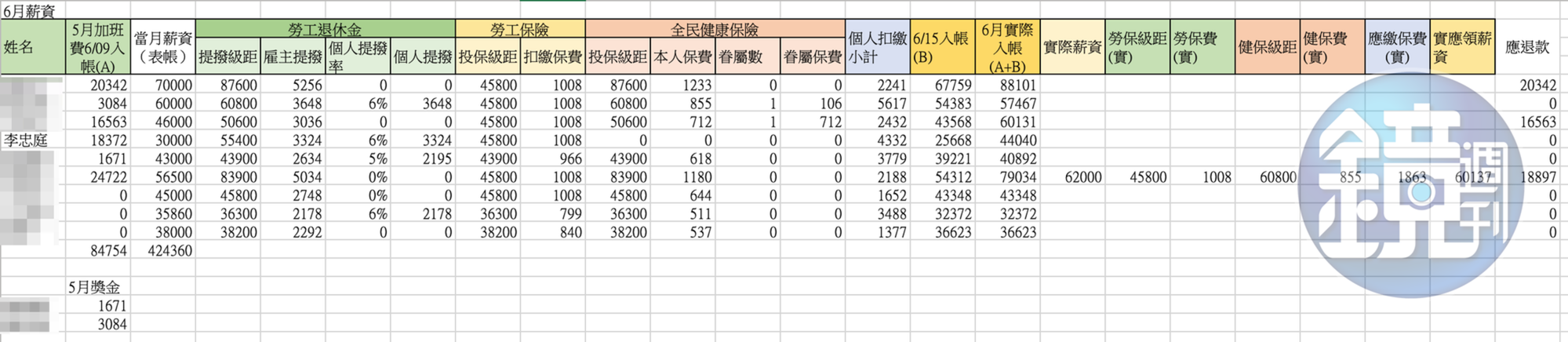
Task: Select the overtime cell 24722
Action: [97, 177]
